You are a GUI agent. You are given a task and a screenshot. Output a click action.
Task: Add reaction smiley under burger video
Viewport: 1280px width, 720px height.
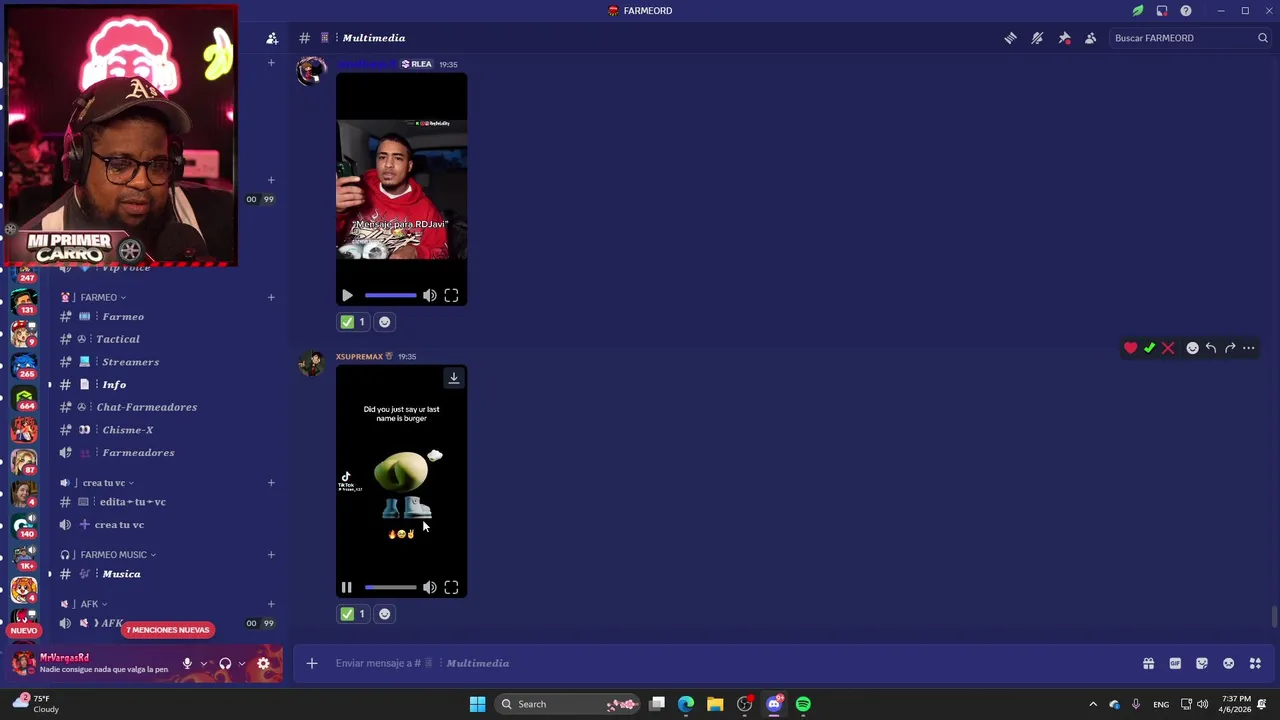(385, 614)
